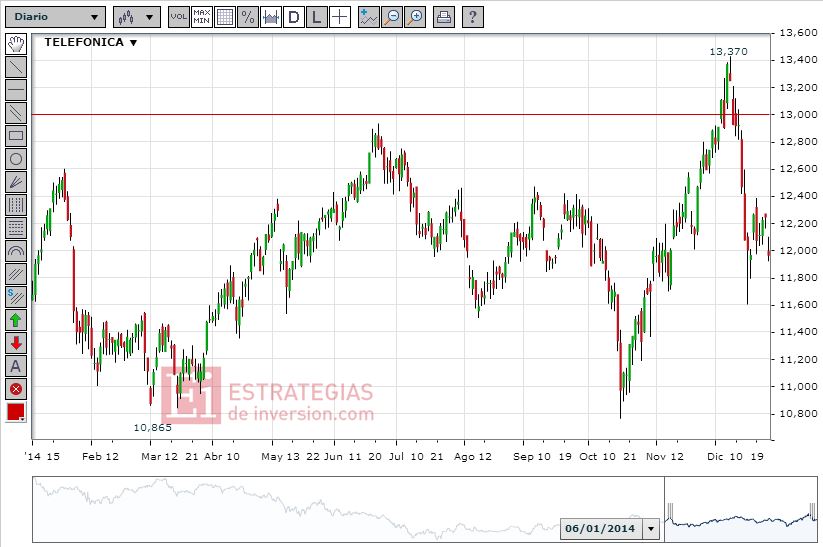This screenshot has width=823, height=547.
Task: Toggle the VOL volume display
Action: pos(178,17)
